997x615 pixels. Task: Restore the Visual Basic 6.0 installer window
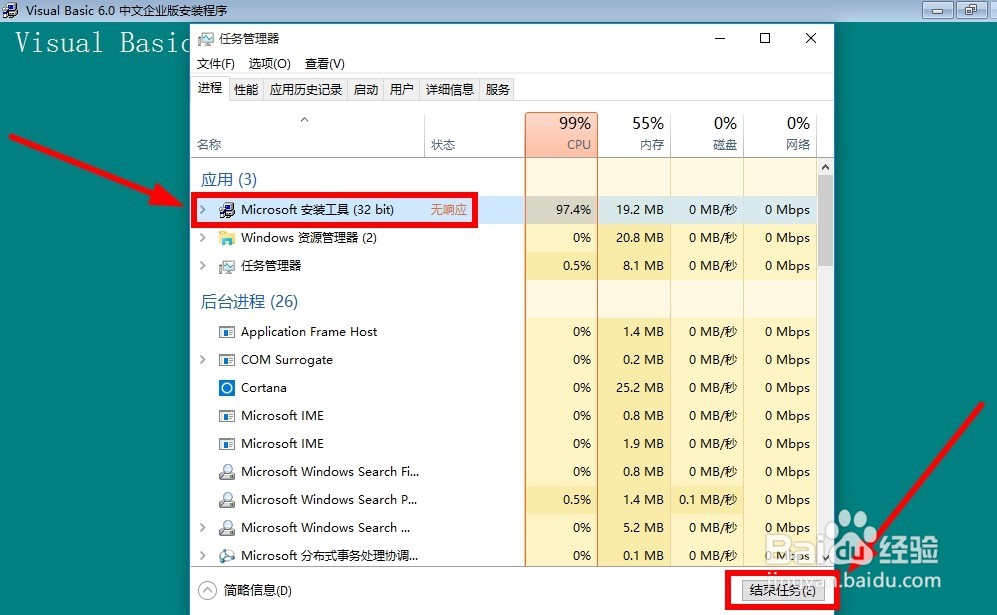click(x=972, y=10)
